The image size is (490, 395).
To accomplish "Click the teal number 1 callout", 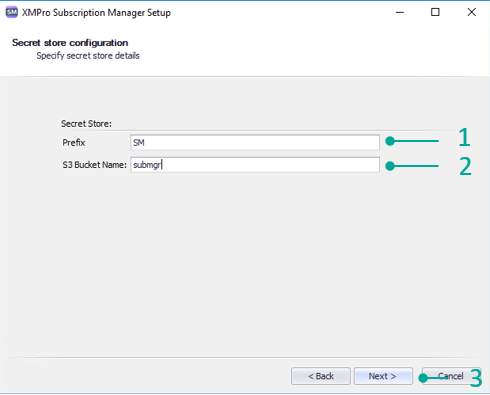I will pyautogui.click(x=464, y=137).
